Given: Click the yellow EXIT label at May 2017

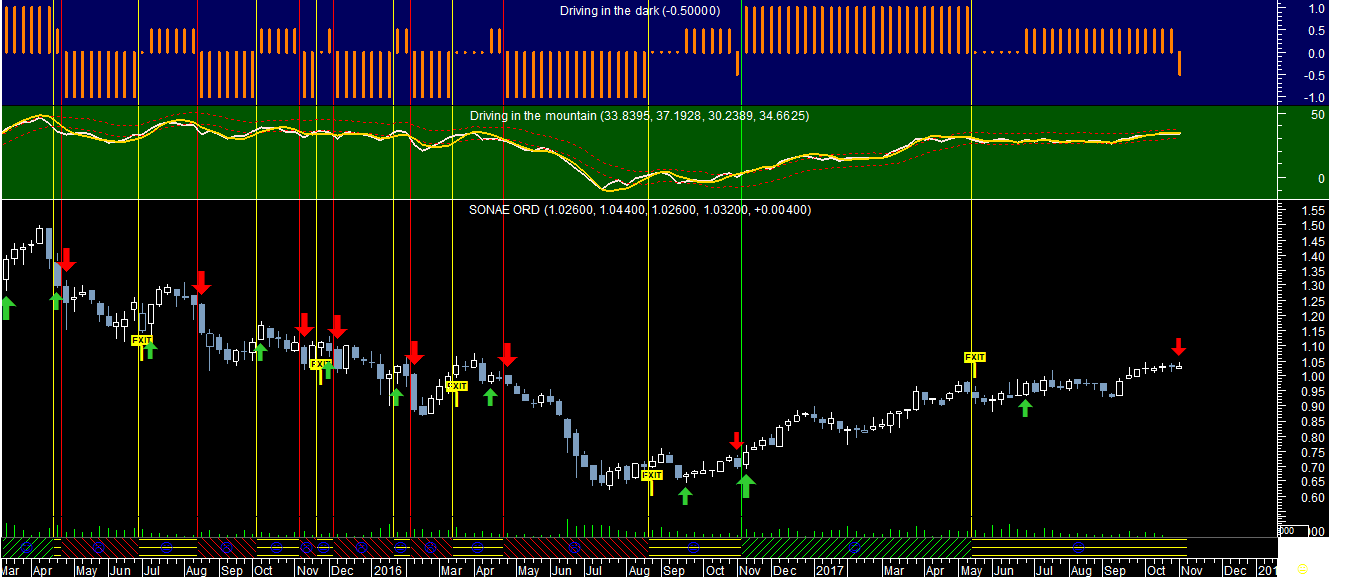Looking at the screenshot, I should click(975, 357).
